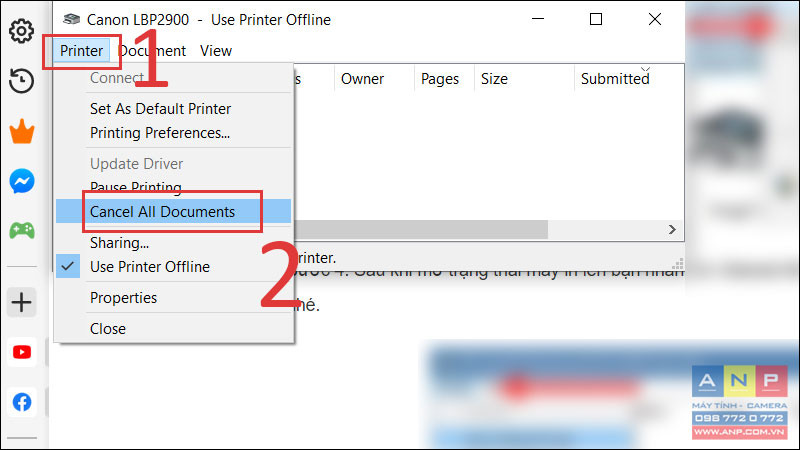Open the View menu
This screenshot has width=800, height=450.
pyautogui.click(x=216, y=51)
